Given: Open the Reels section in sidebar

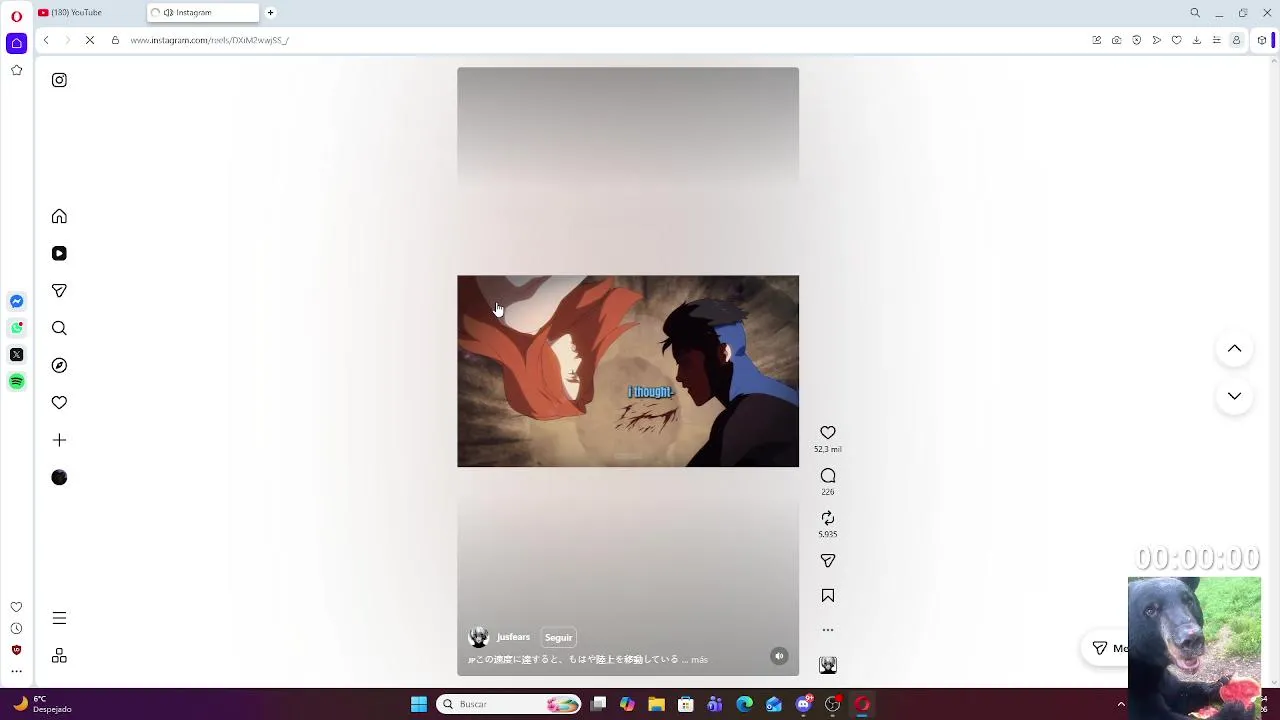Looking at the screenshot, I should [59, 254].
